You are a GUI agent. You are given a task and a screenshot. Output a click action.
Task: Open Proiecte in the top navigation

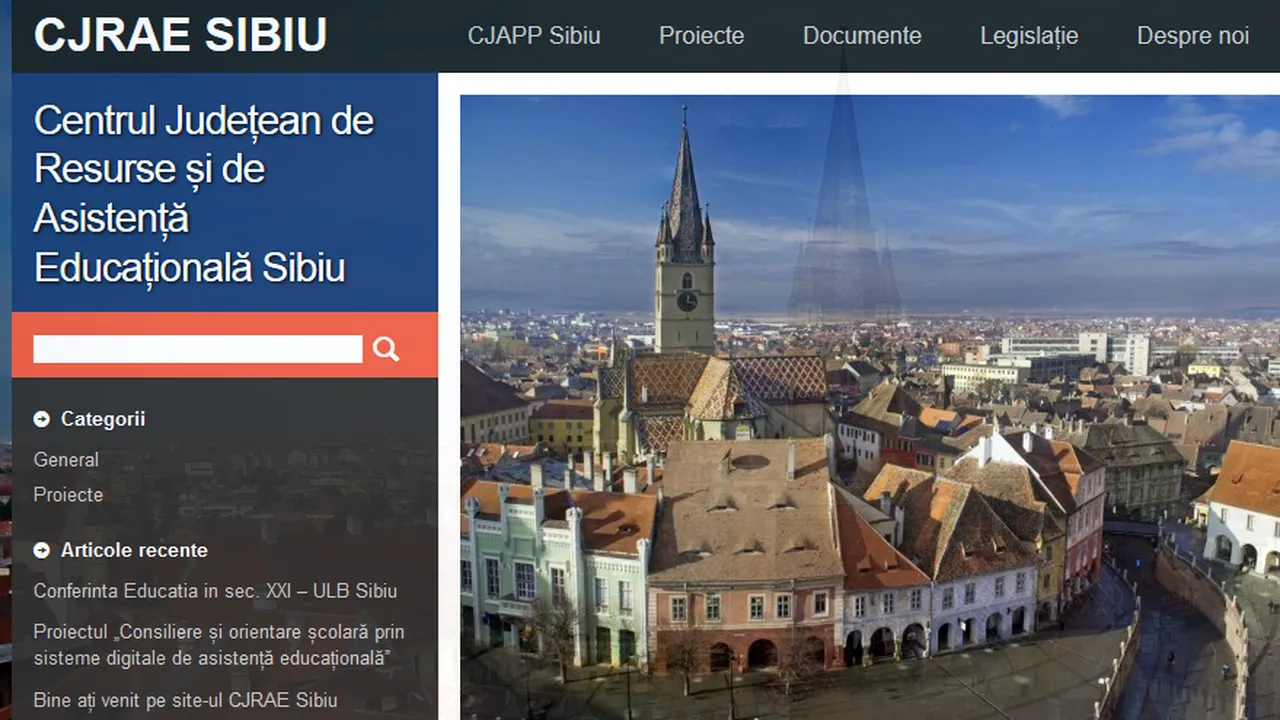click(701, 36)
